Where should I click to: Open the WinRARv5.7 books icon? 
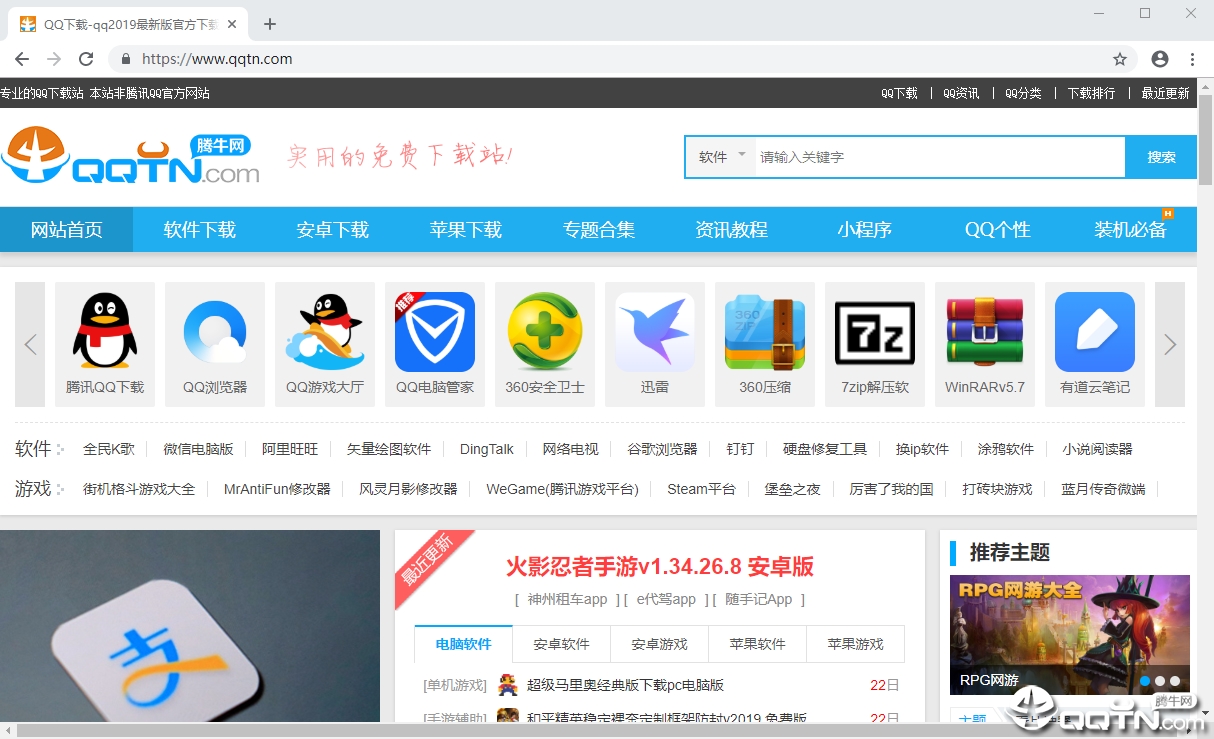tap(985, 332)
